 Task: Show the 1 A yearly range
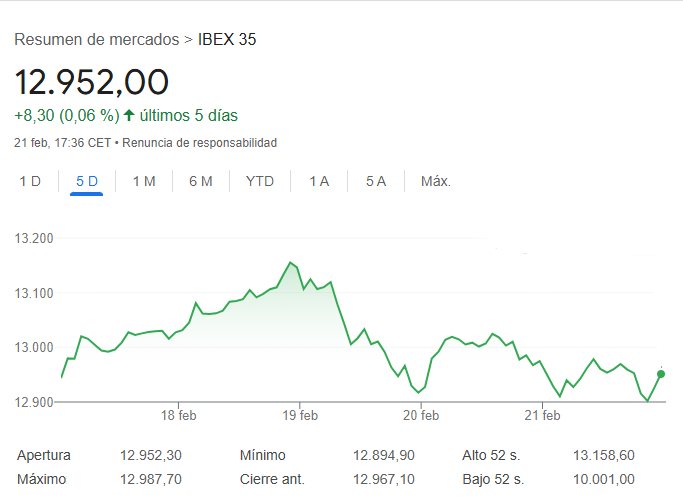pos(319,181)
